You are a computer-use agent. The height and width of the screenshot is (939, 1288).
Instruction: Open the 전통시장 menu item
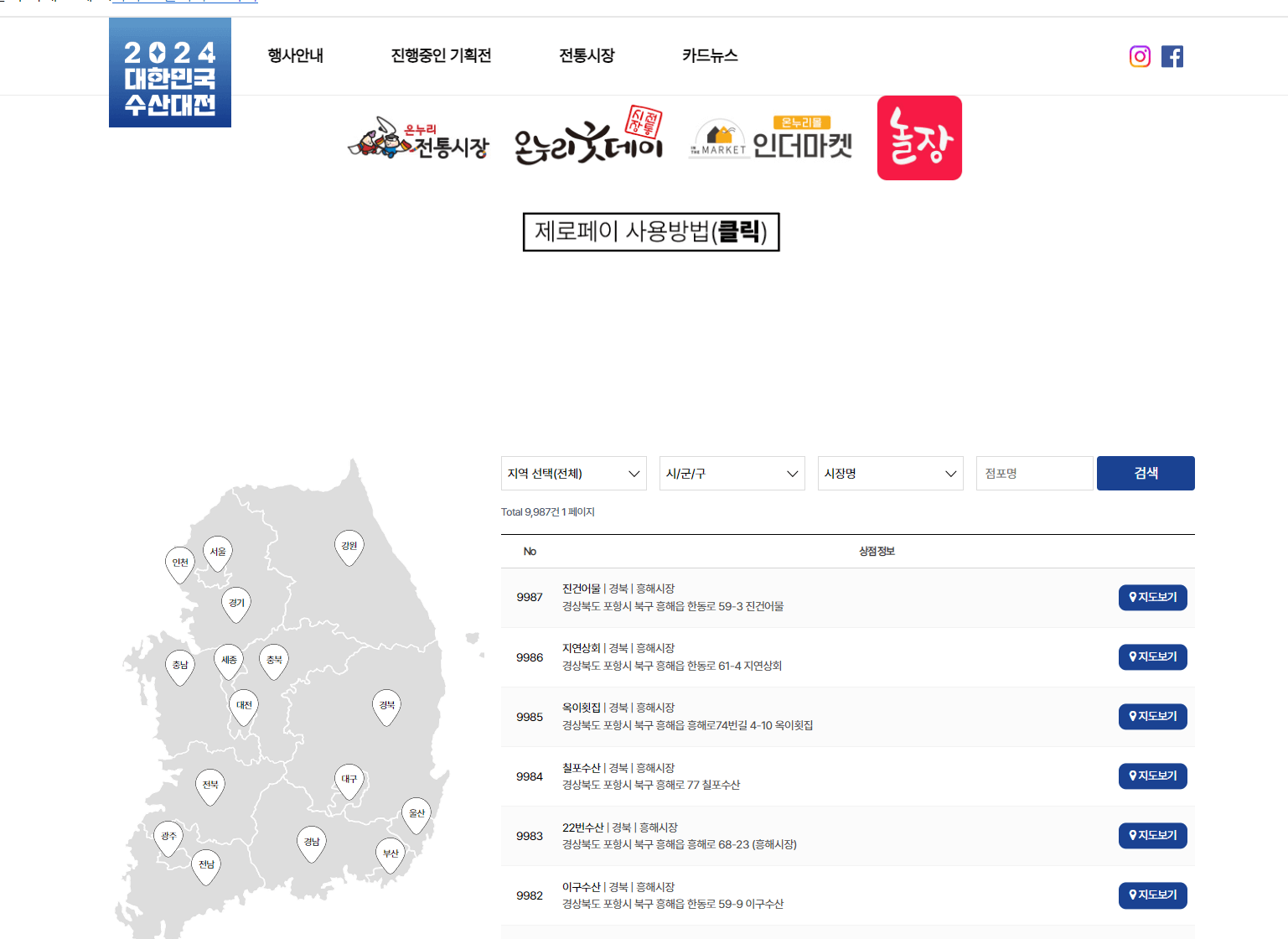(587, 55)
